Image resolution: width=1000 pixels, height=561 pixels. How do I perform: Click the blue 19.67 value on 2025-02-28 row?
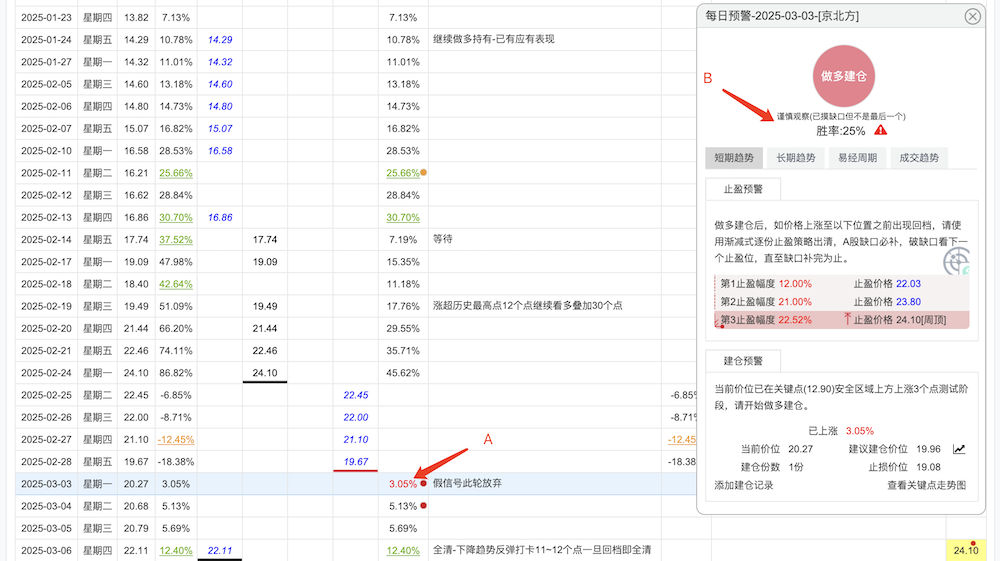[356, 462]
